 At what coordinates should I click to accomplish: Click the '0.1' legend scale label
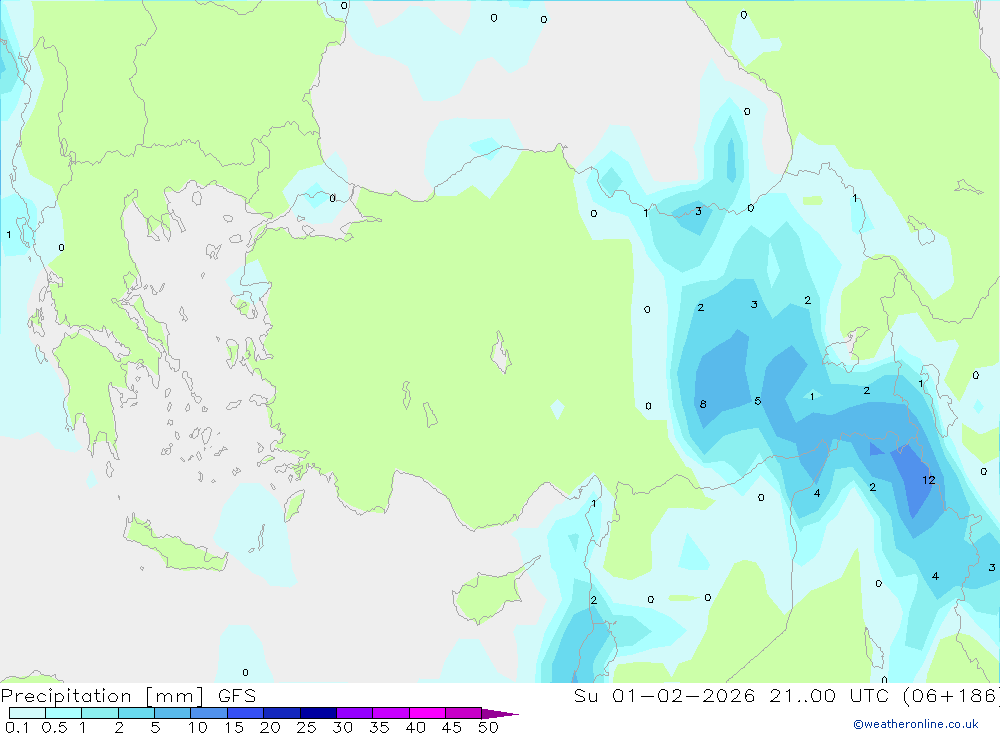tap(17, 727)
